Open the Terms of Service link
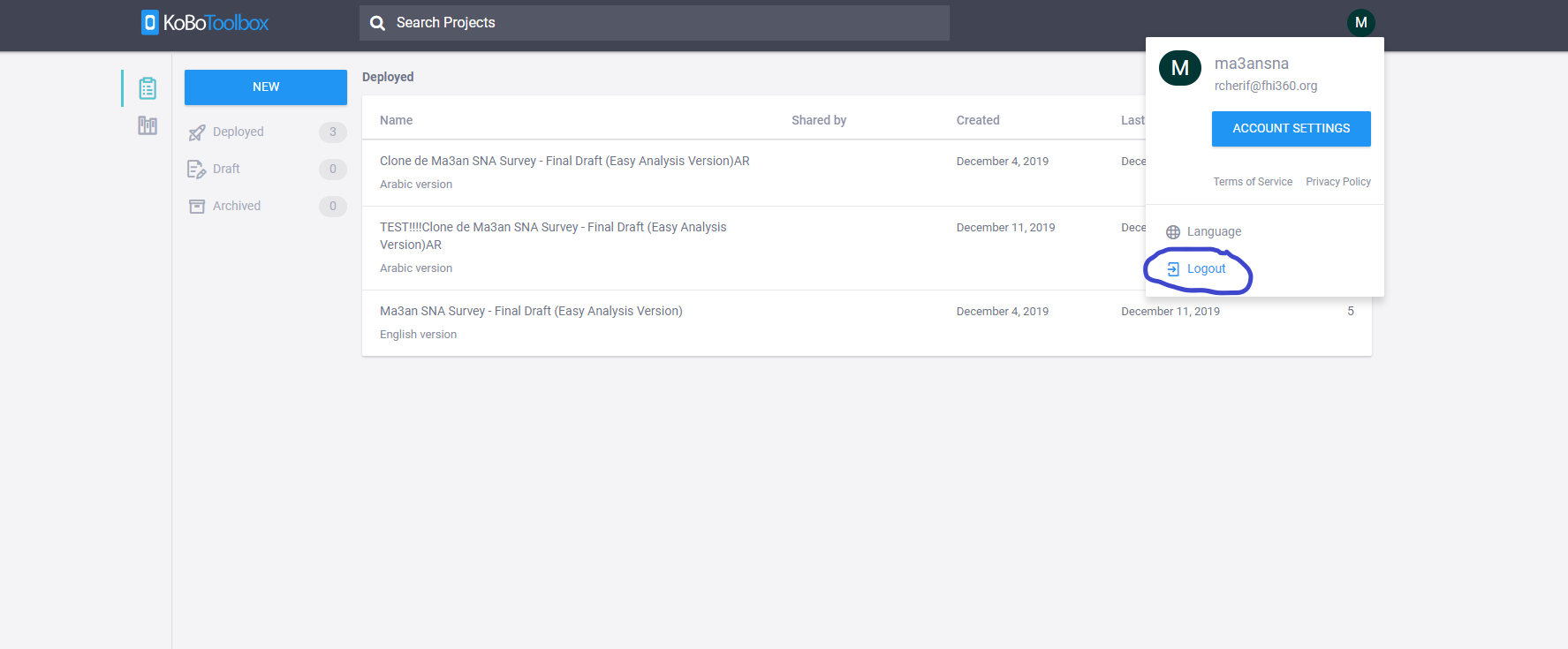1568x649 pixels. point(1252,182)
